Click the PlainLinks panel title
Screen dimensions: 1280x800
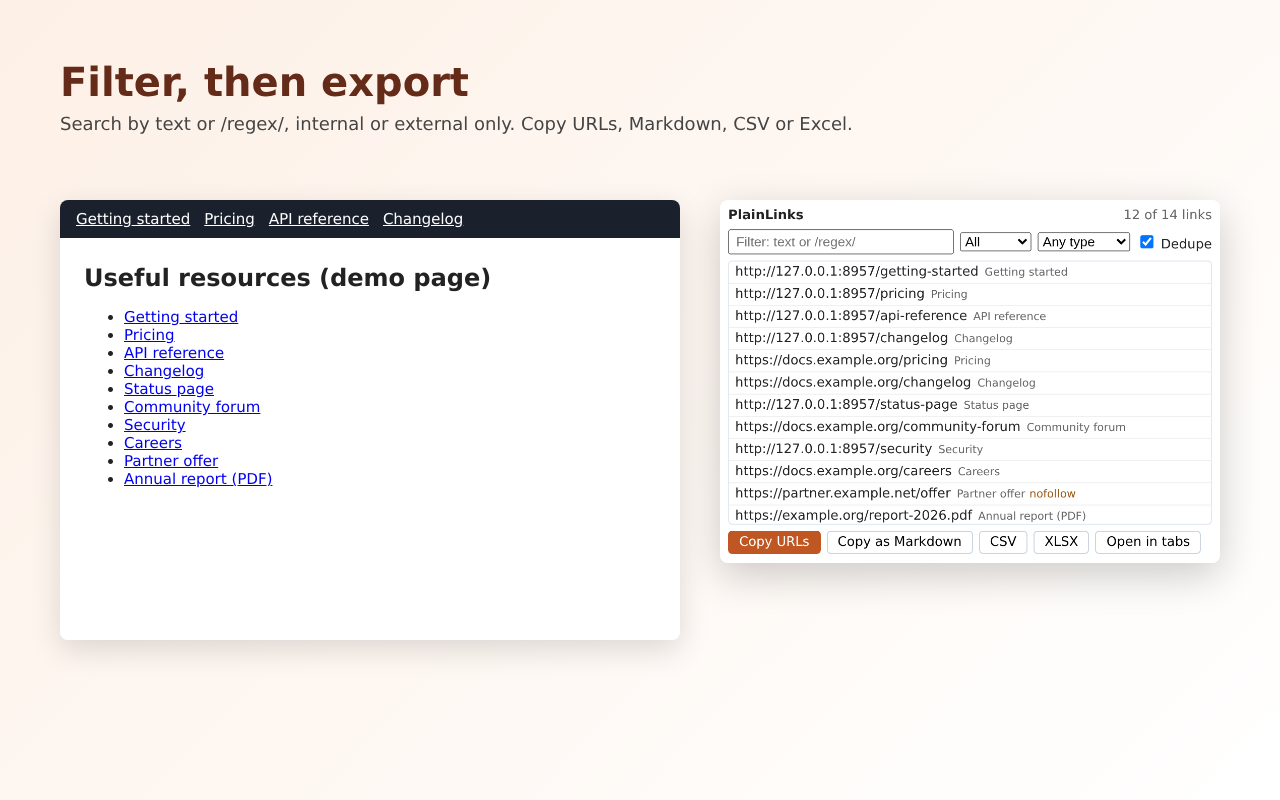(766, 215)
